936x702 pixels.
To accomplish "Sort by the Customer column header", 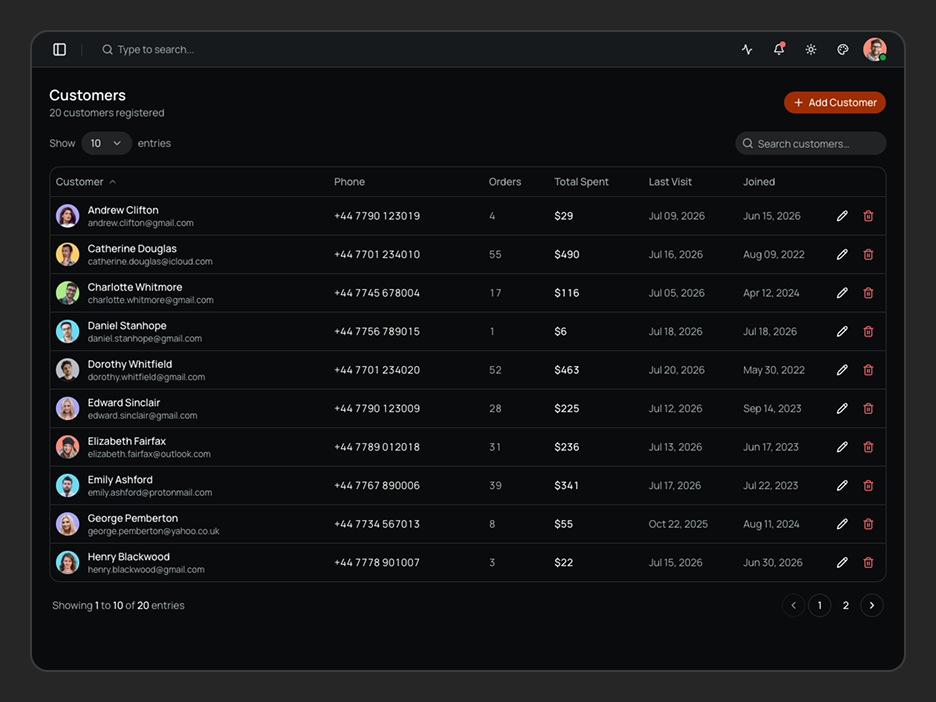I will point(85,182).
